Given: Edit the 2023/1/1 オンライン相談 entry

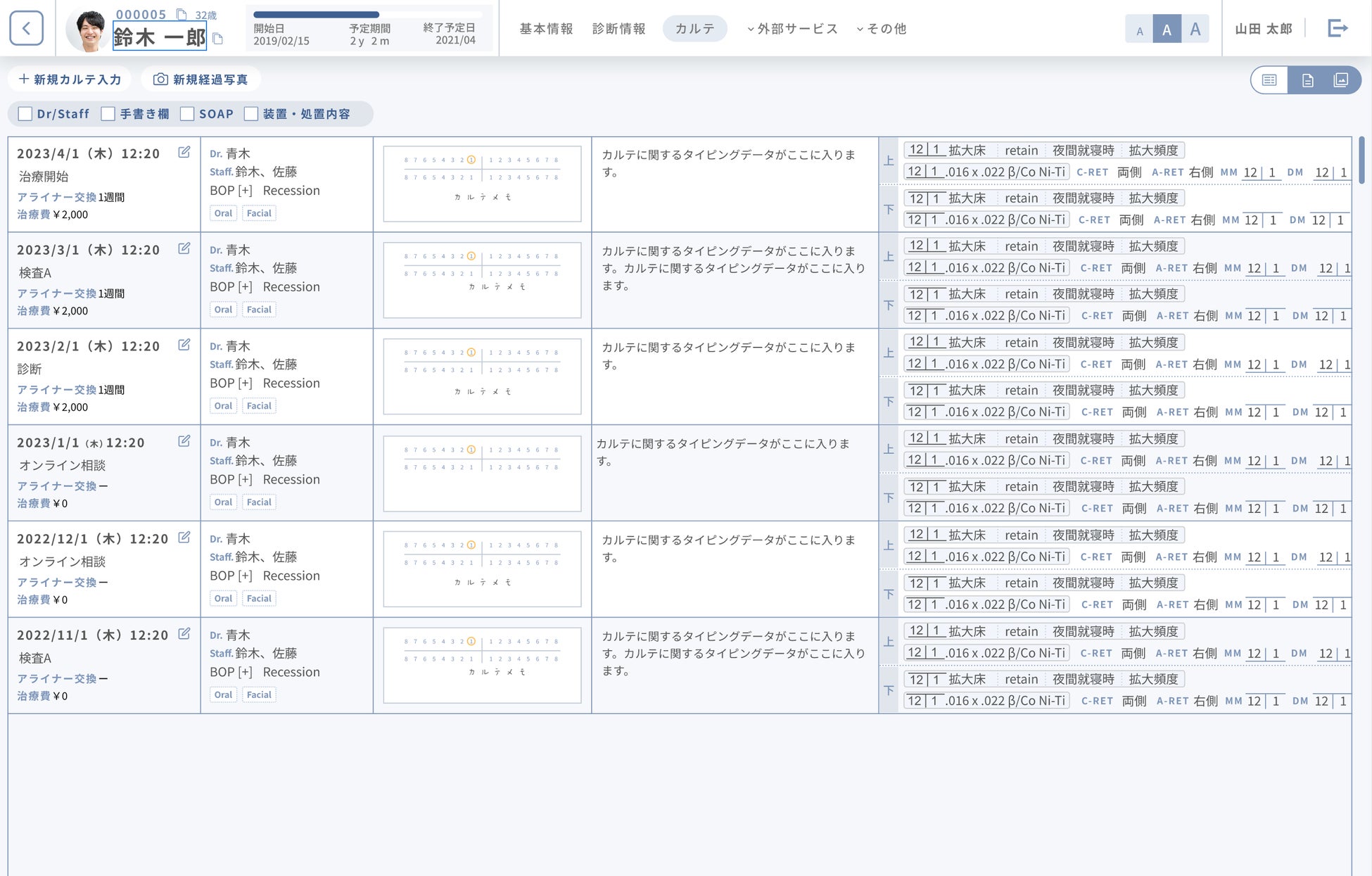Looking at the screenshot, I should click(x=184, y=441).
